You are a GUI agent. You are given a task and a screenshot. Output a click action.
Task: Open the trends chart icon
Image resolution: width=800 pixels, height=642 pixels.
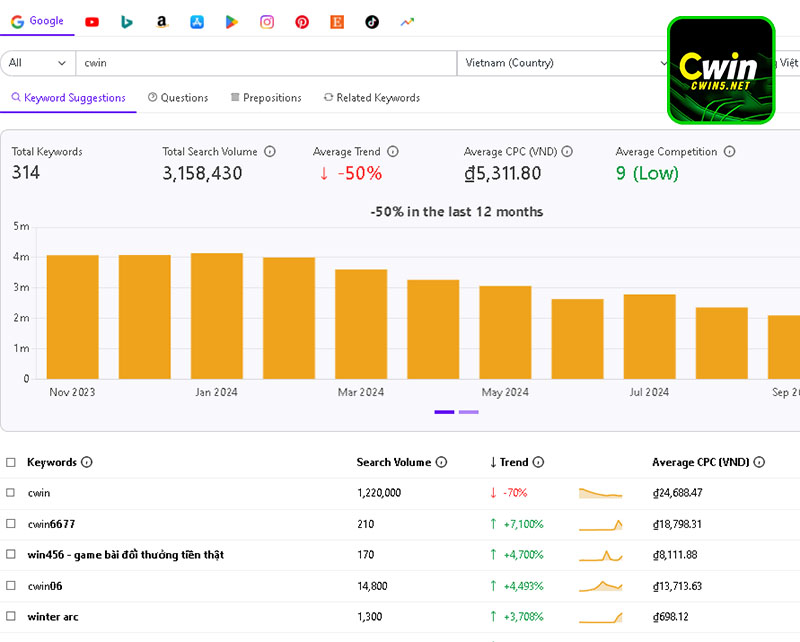click(x=407, y=22)
